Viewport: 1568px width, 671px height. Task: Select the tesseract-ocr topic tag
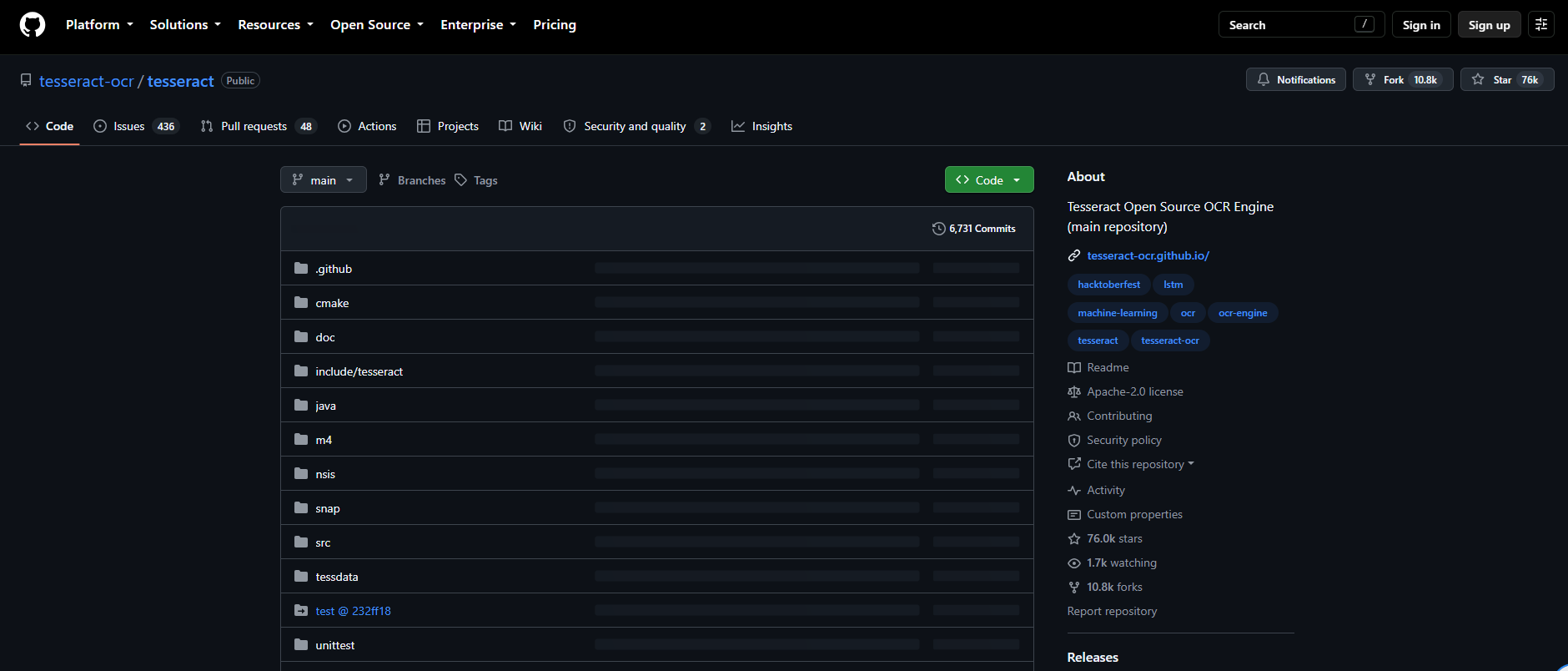[x=1170, y=341]
